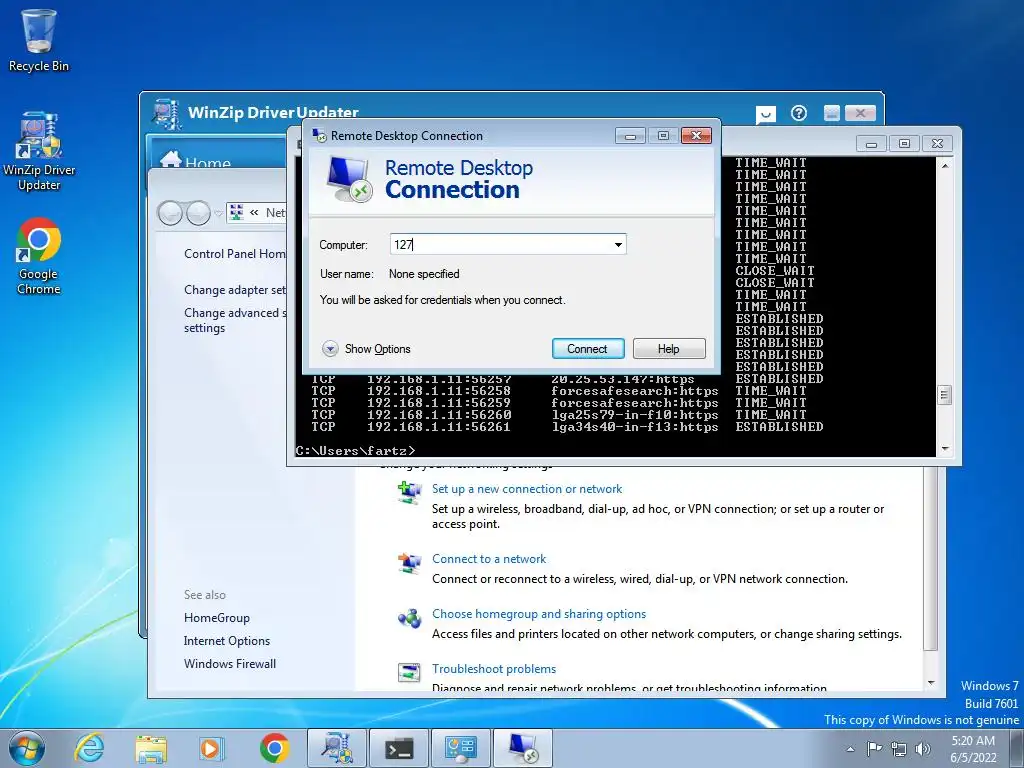This screenshot has height=768, width=1024.
Task: Open Internet Explorer from taskbar
Action: (x=89, y=748)
